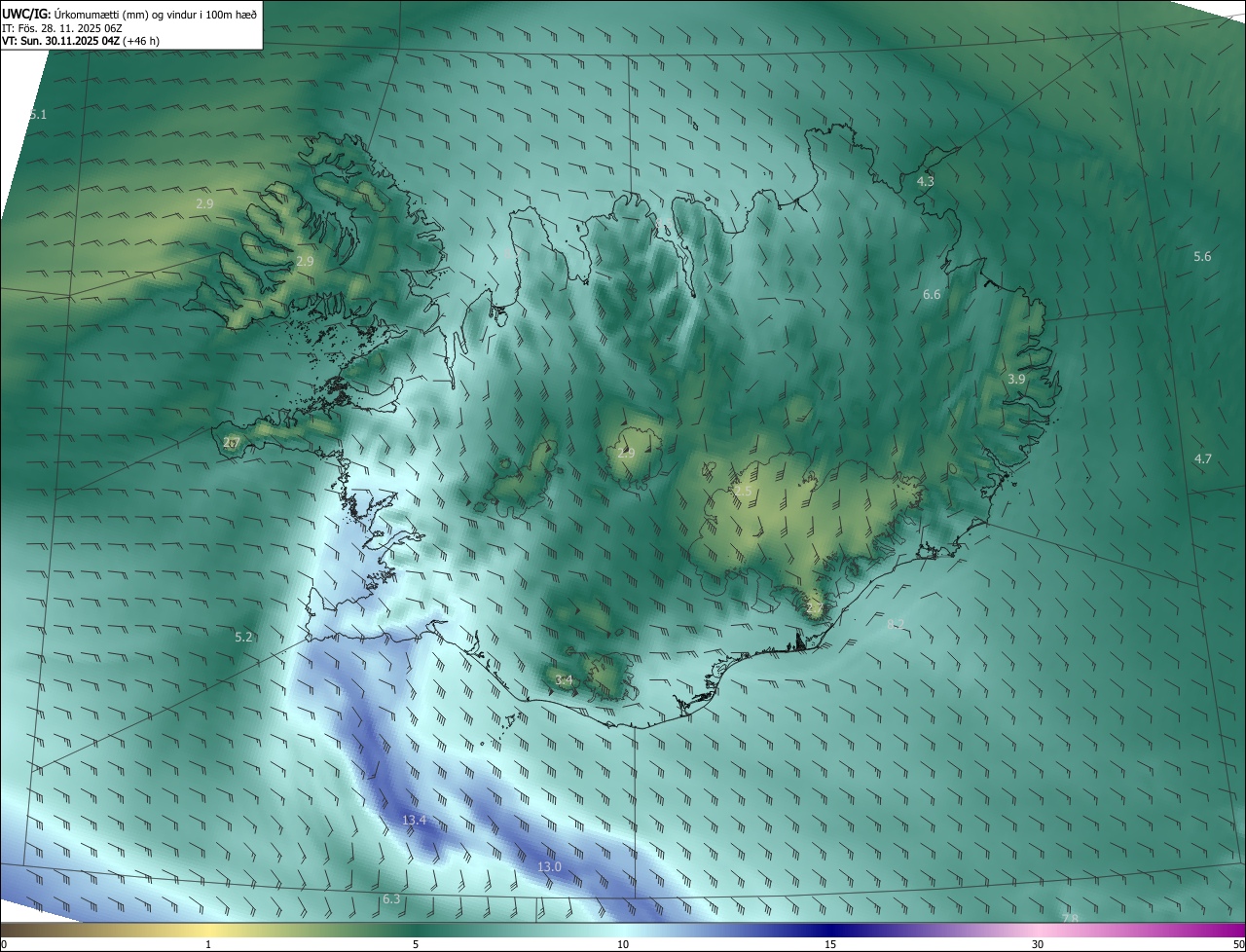Image resolution: width=1246 pixels, height=952 pixels.
Task: Select the 6.3 value near the bottom
Action: point(391,898)
